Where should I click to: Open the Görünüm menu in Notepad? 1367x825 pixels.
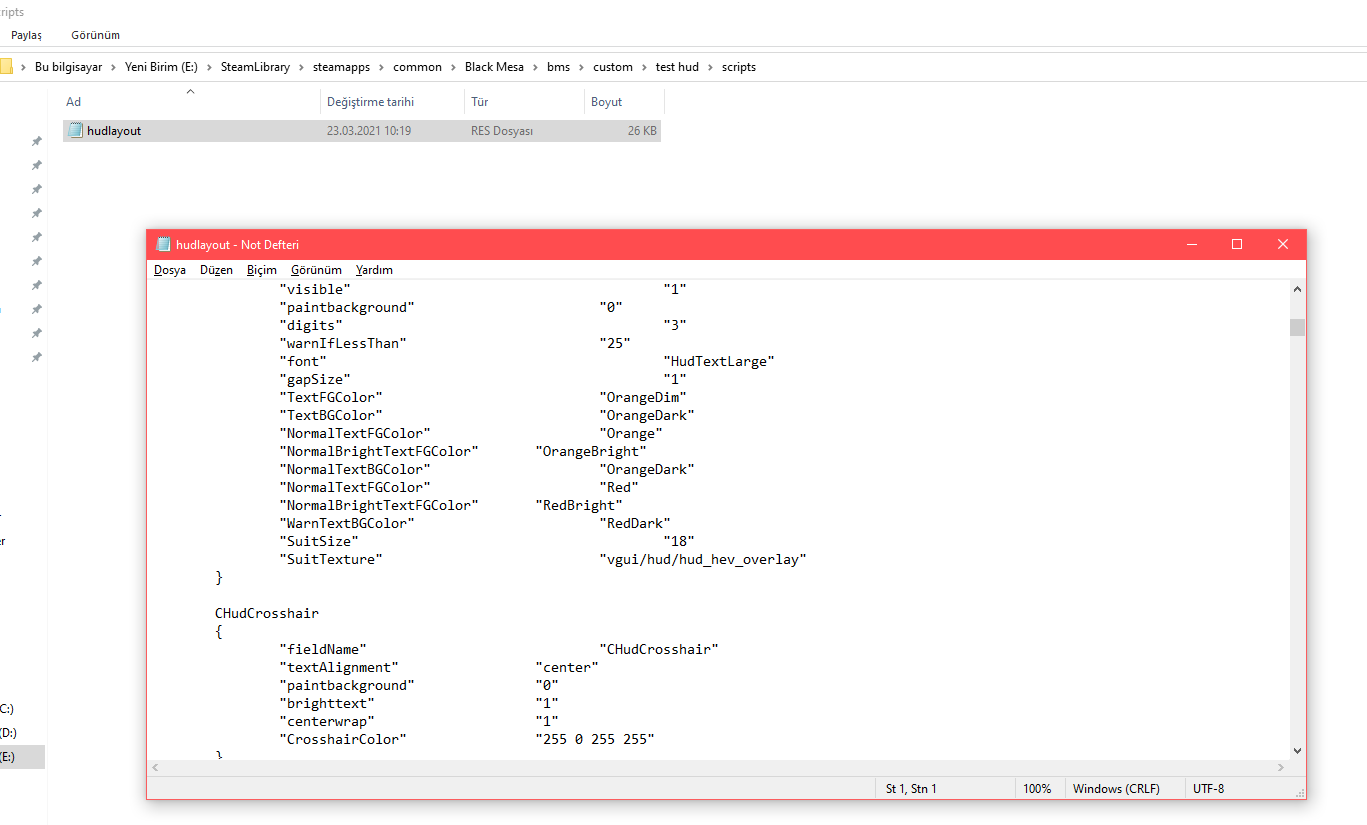pyautogui.click(x=316, y=270)
